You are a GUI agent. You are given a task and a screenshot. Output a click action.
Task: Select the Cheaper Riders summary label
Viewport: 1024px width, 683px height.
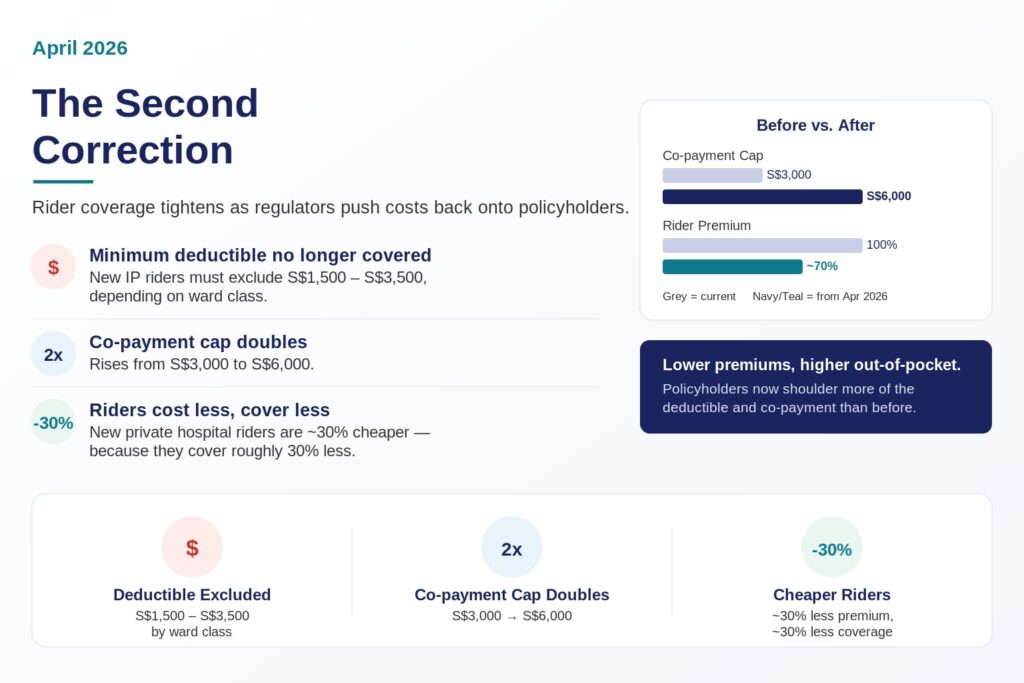[x=832, y=595]
